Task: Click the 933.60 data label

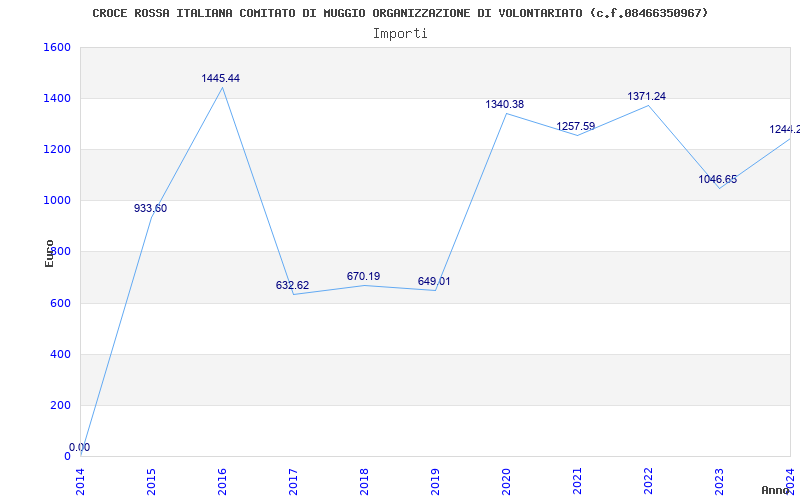Action: 151,208
